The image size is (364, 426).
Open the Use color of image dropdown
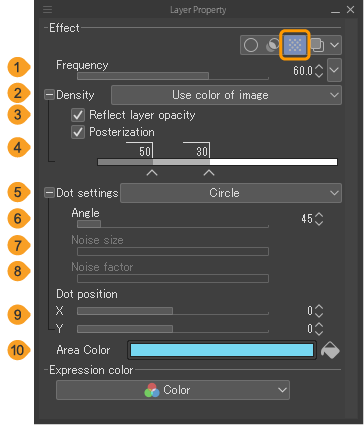(226, 95)
